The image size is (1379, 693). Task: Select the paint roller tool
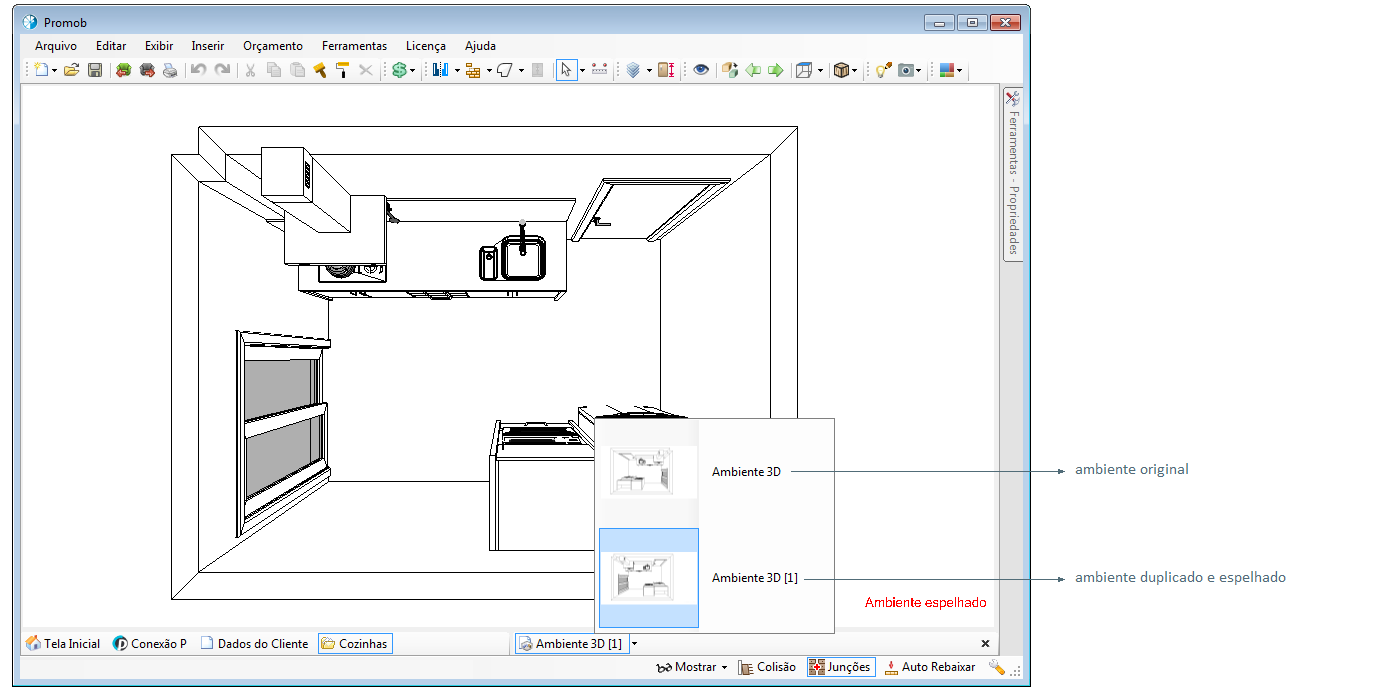343,70
